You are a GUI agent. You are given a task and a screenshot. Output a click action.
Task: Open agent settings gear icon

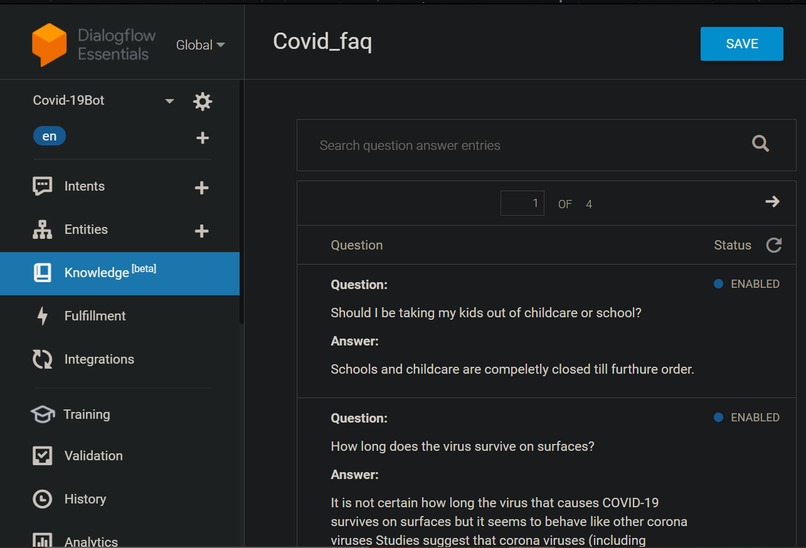pos(203,101)
